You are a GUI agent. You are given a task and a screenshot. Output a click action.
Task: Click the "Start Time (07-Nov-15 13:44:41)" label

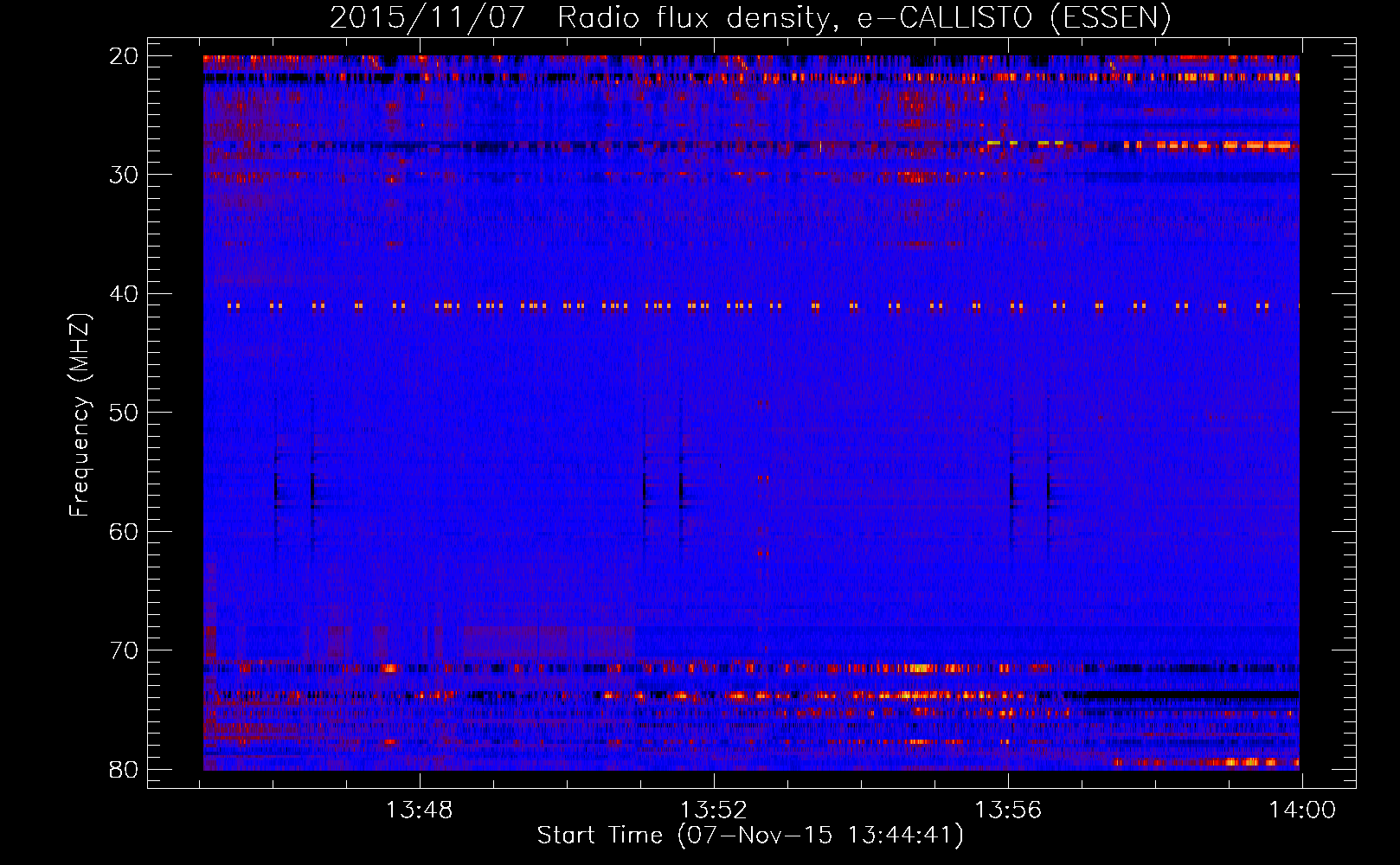(750, 836)
